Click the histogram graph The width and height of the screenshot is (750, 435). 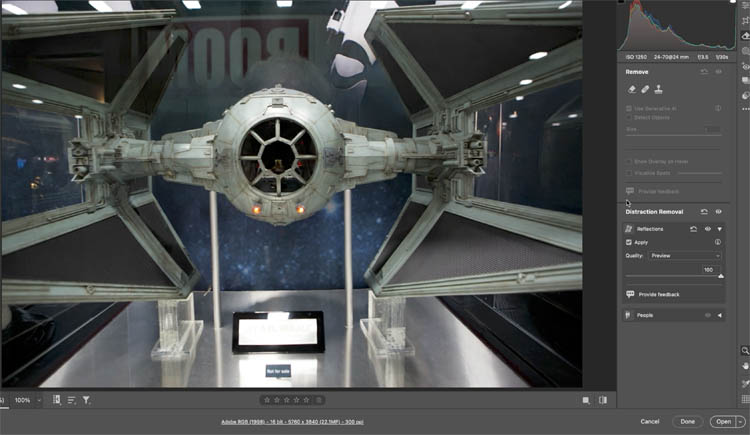coord(677,25)
